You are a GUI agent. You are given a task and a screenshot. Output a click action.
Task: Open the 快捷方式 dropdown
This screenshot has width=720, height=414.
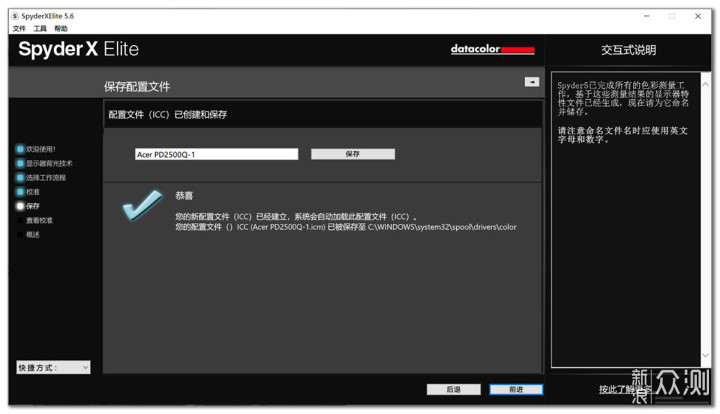pyautogui.click(x=53, y=367)
